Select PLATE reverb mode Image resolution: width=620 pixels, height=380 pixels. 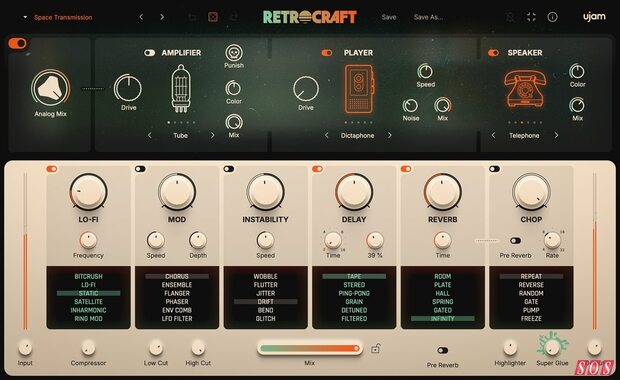pyautogui.click(x=442, y=285)
